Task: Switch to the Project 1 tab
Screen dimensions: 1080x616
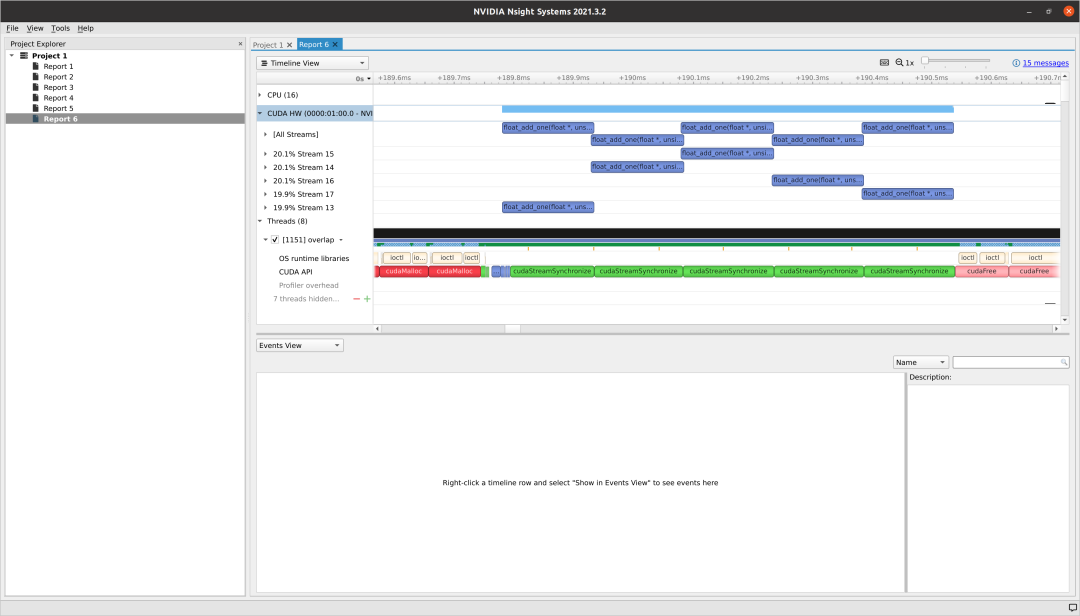Action: pyautogui.click(x=268, y=45)
